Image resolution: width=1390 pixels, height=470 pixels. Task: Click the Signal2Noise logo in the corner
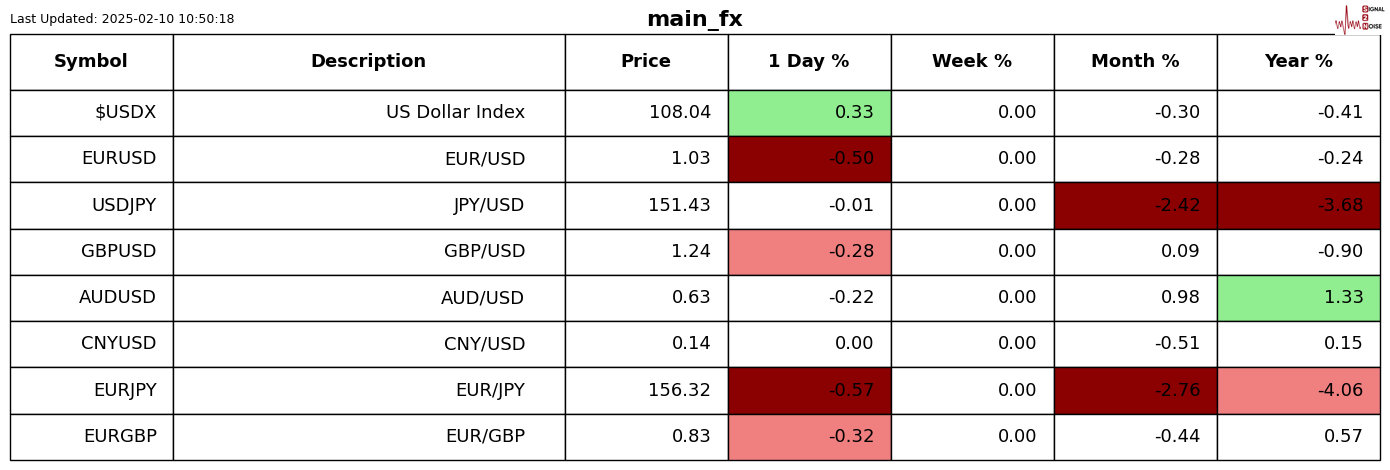[1359, 19]
